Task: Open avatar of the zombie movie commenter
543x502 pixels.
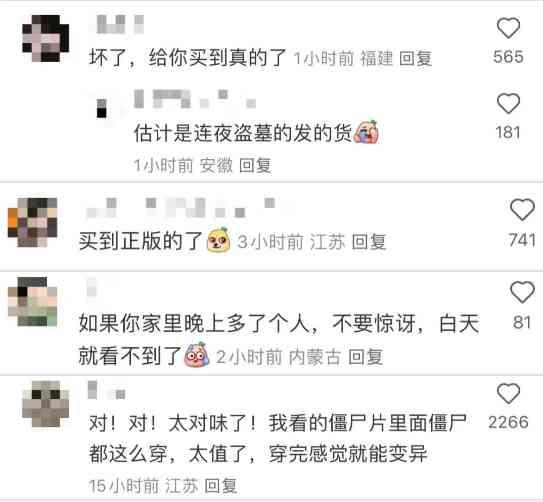Action: tap(45, 404)
